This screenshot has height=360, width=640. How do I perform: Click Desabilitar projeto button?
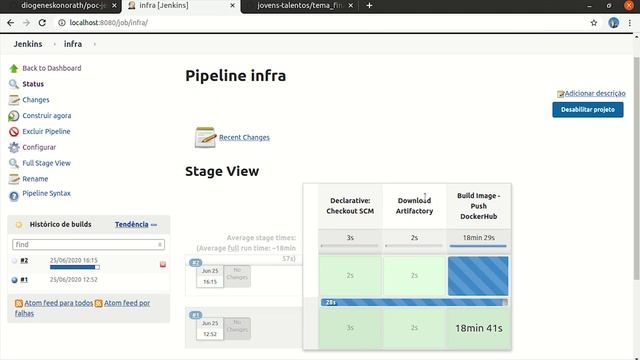[x=588, y=110]
